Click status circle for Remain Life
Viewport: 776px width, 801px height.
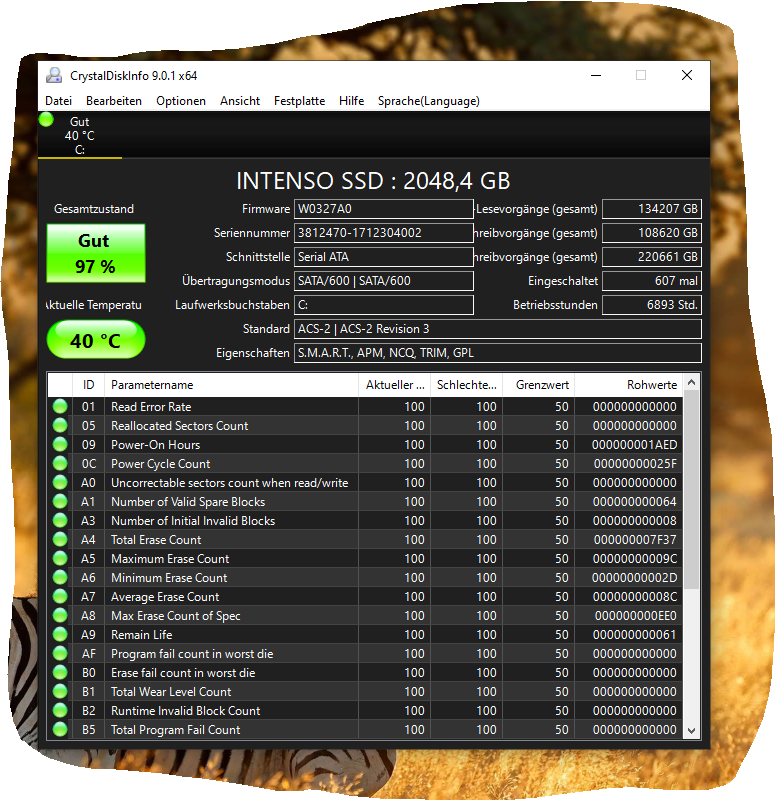(x=60, y=634)
